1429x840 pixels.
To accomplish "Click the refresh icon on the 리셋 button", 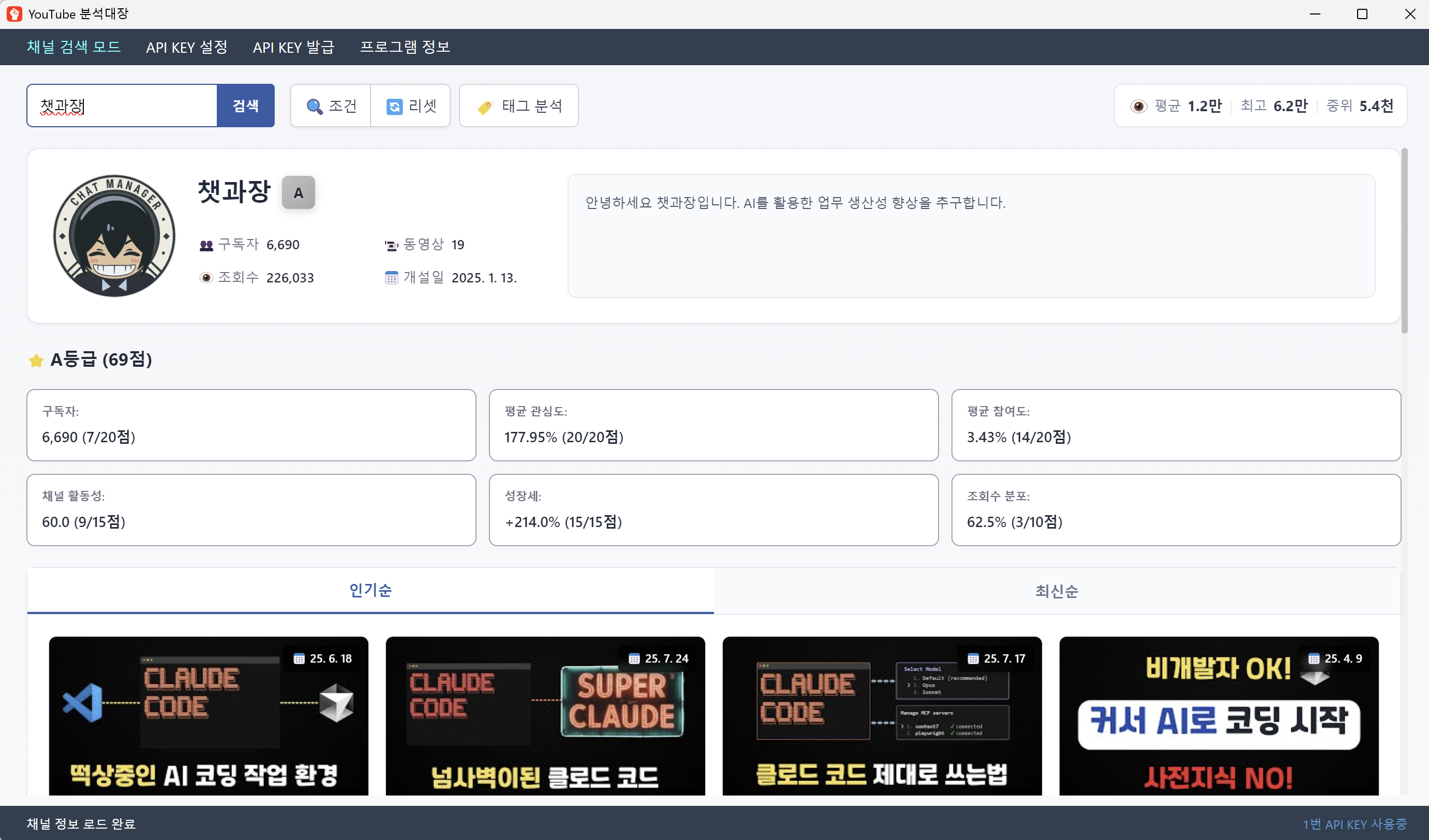I will [395, 106].
